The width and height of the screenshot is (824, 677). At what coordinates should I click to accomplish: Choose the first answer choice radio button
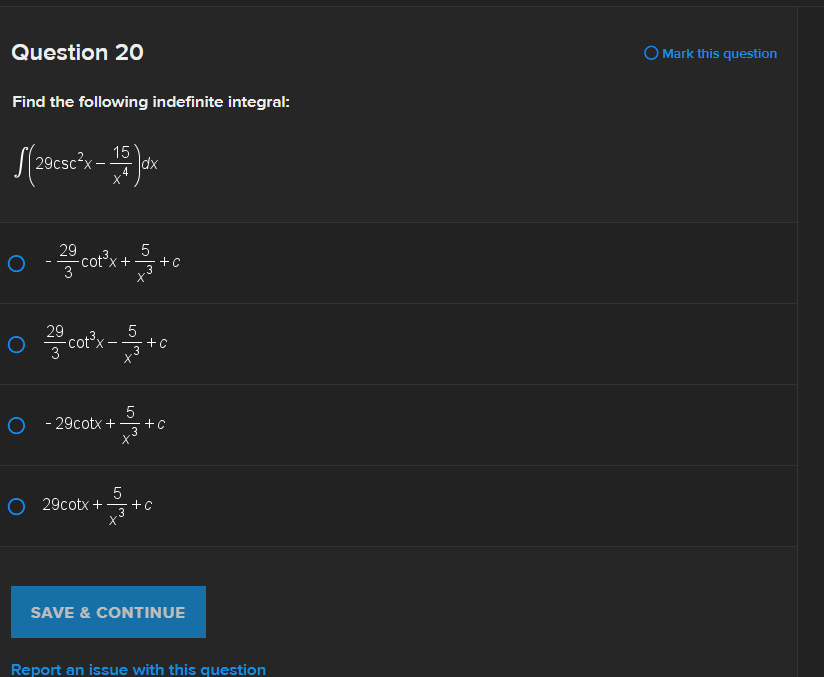pos(16,263)
